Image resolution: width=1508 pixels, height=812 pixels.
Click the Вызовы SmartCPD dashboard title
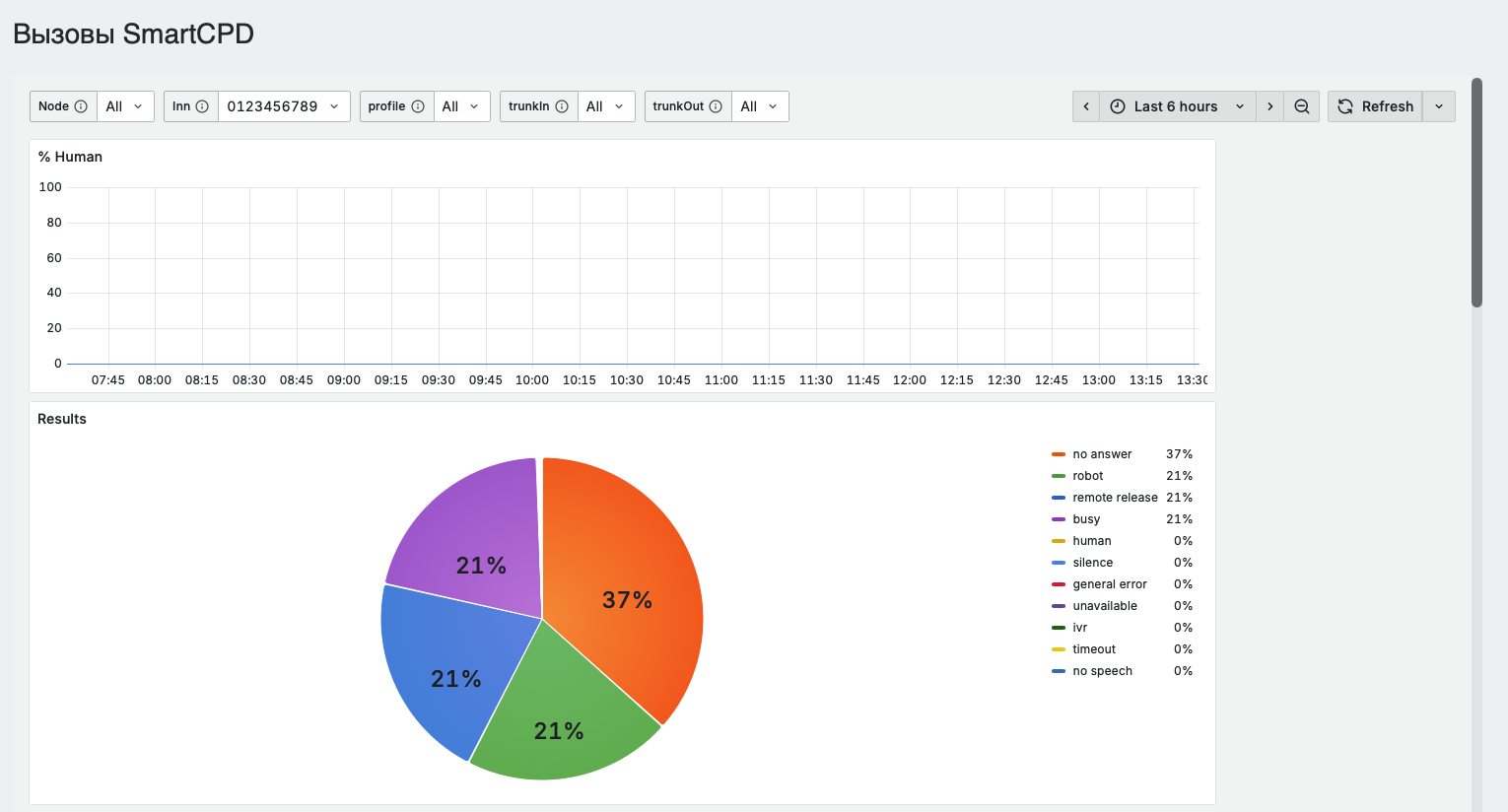[133, 34]
